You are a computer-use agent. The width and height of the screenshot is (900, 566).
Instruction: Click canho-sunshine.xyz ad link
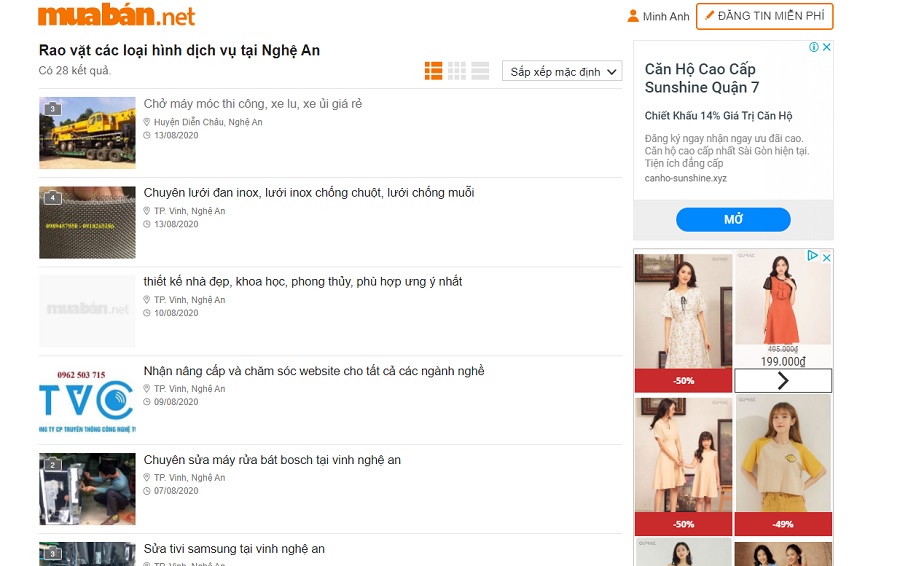685,178
